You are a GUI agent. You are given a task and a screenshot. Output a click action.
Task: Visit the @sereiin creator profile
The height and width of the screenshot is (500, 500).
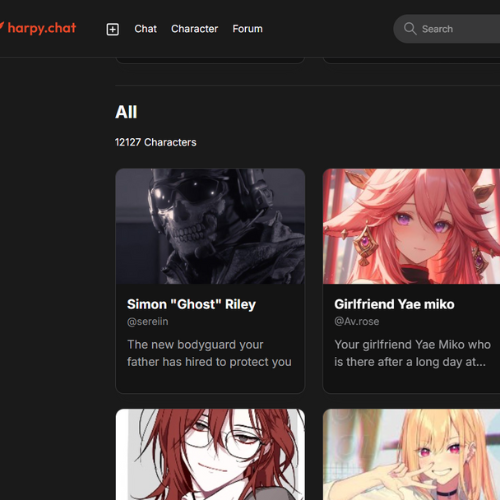click(148, 322)
